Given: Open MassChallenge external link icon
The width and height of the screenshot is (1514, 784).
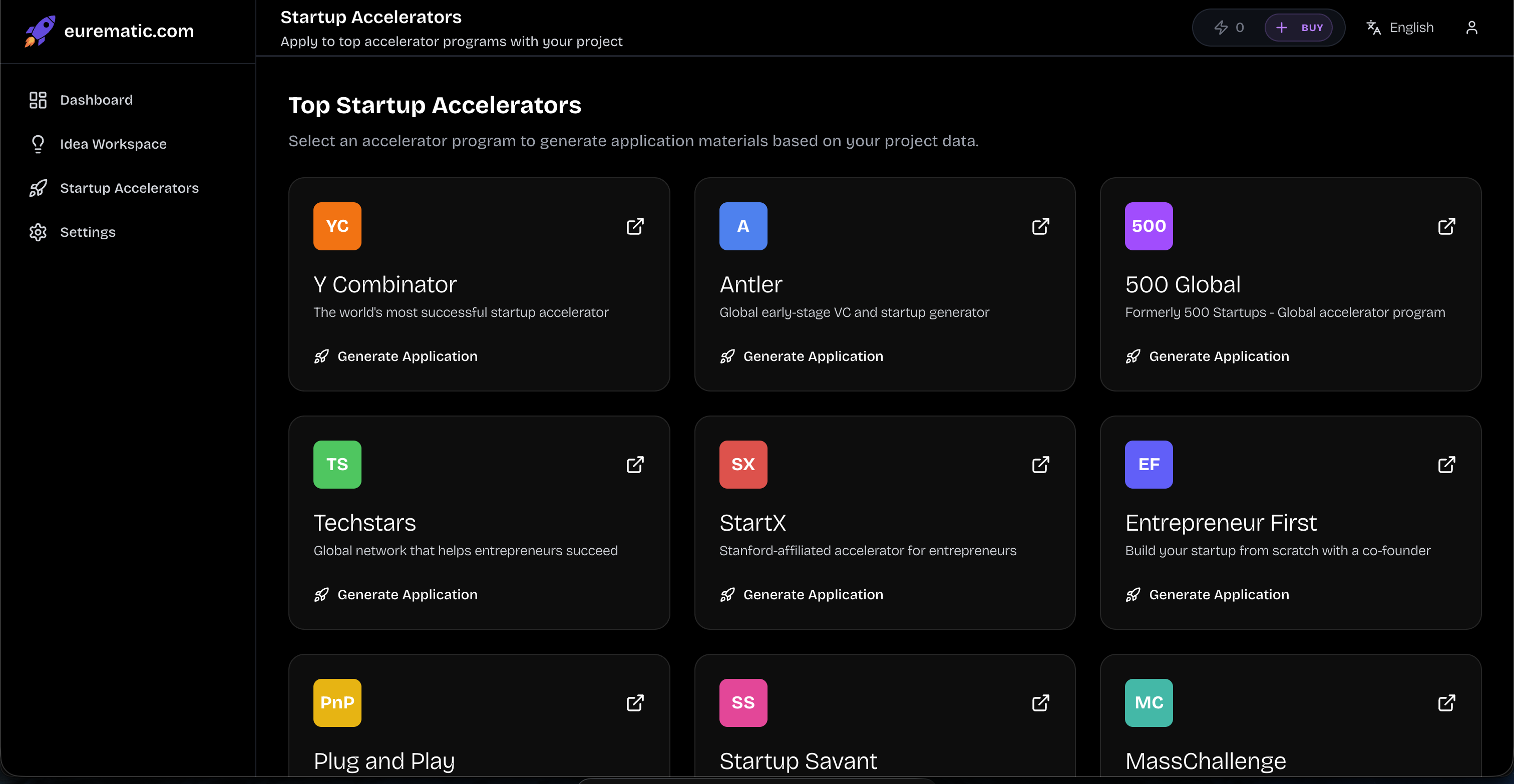Looking at the screenshot, I should click(x=1446, y=702).
